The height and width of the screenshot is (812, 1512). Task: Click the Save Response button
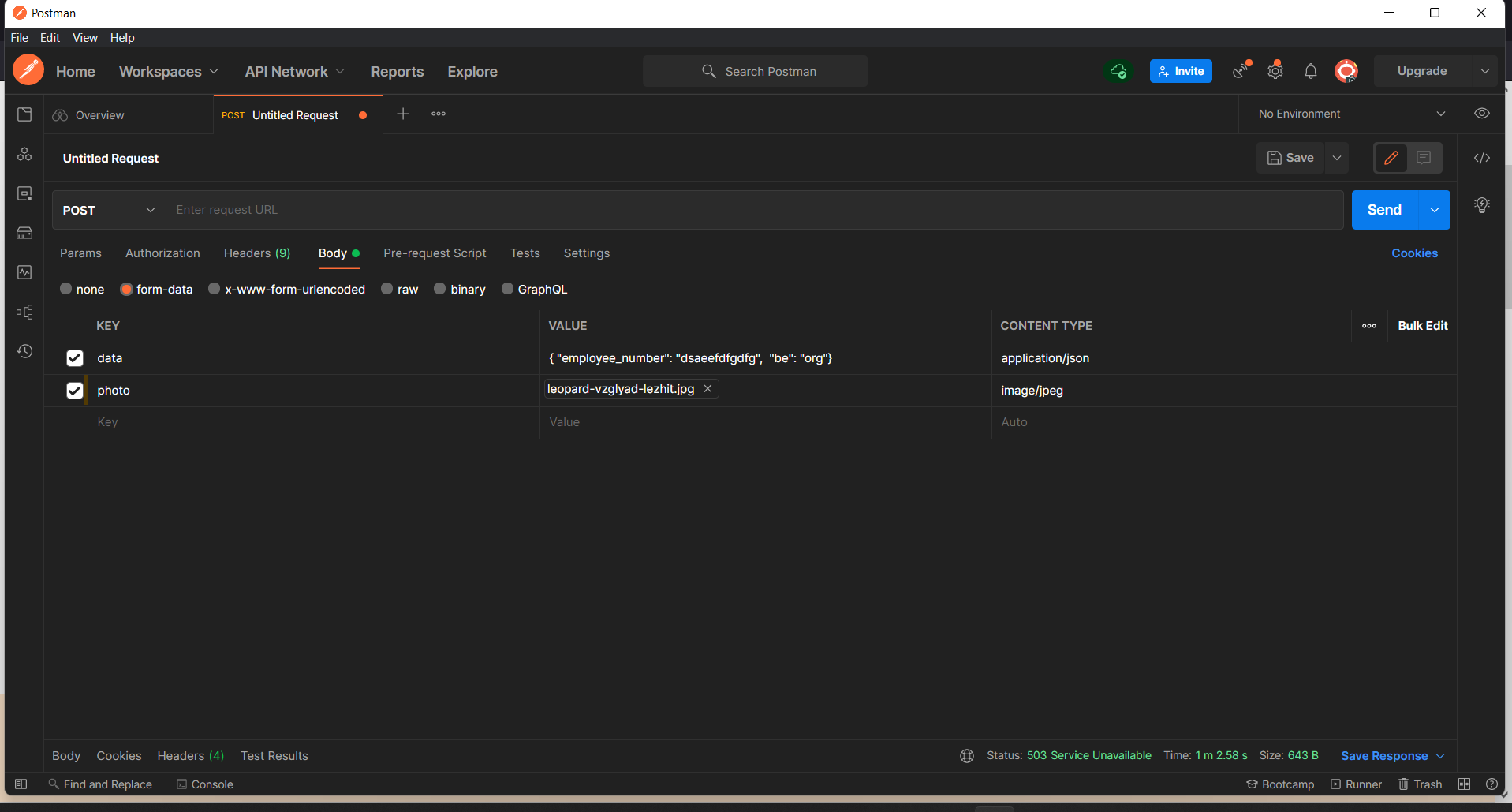pyautogui.click(x=1384, y=755)
